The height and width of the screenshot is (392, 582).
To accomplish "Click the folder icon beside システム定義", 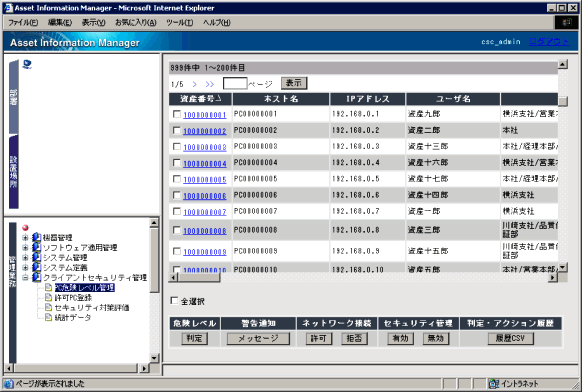I will (36, 267).
